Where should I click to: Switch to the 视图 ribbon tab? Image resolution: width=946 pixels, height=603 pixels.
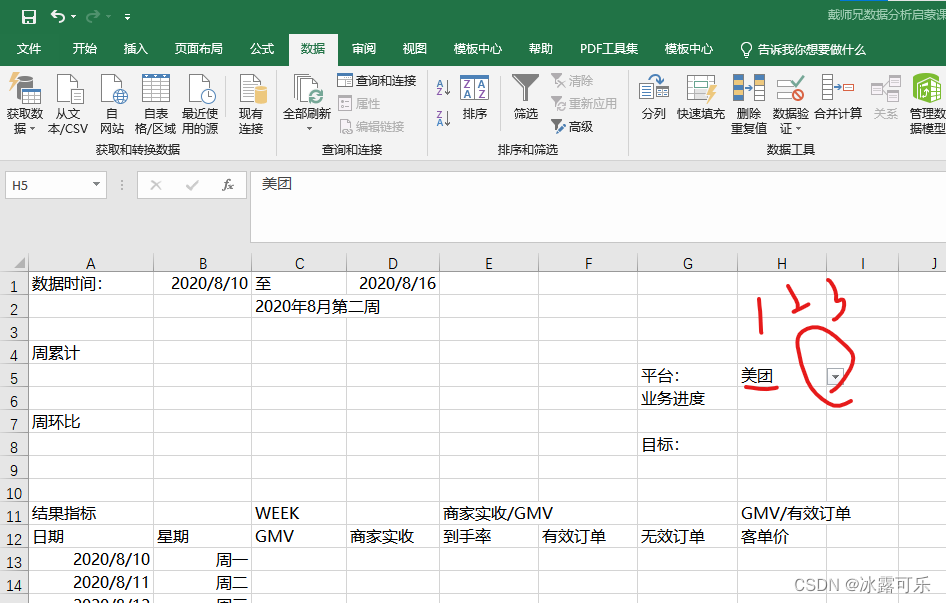click(x=414, y=49)
